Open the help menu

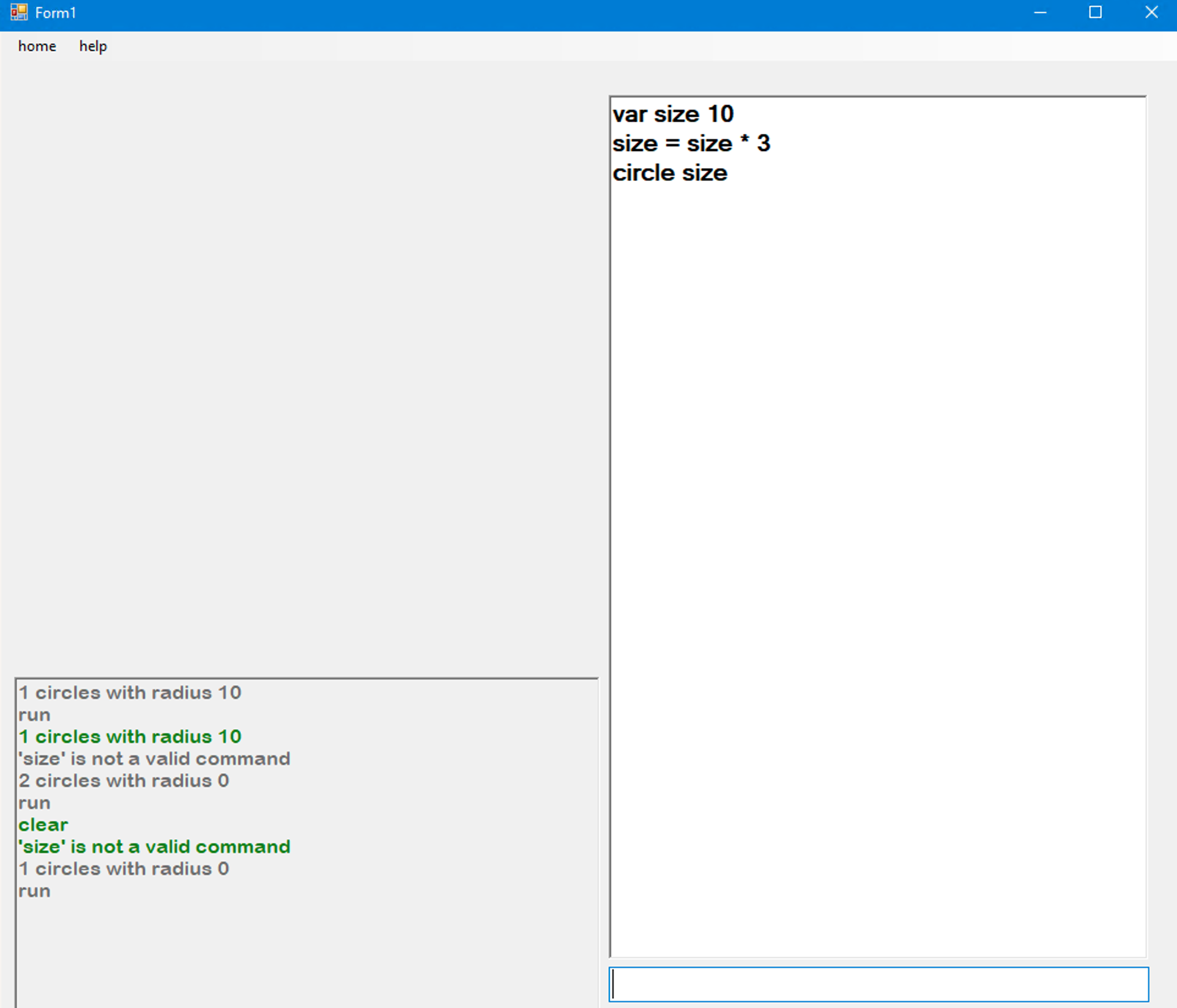[x=92, y=46]
